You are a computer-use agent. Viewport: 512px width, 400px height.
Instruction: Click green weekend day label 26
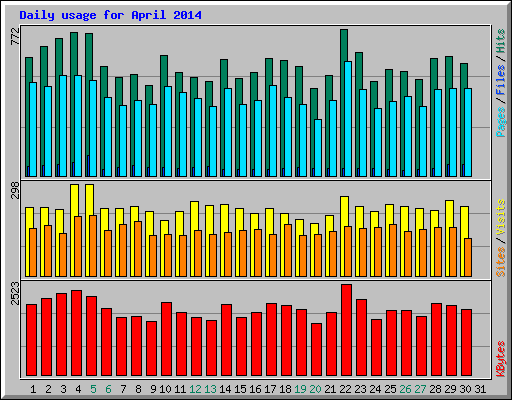pos(405,389)
